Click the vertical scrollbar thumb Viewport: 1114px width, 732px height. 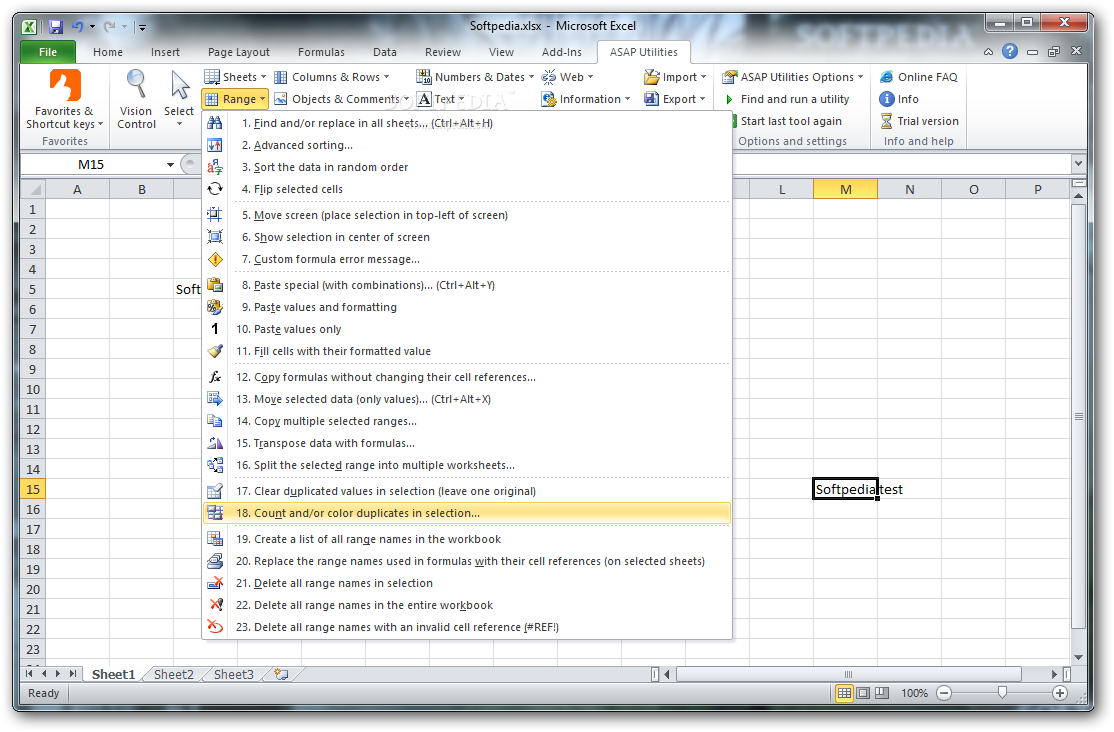[1078, 416]
